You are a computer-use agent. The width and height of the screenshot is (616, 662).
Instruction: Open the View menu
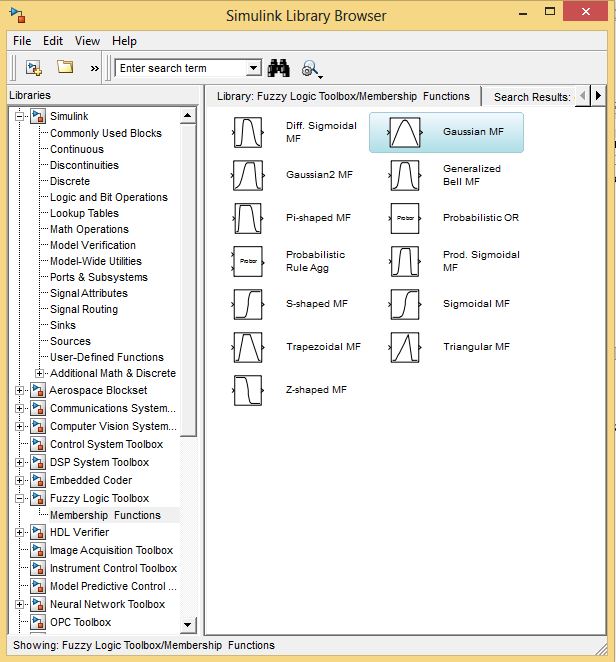point(87,41)
